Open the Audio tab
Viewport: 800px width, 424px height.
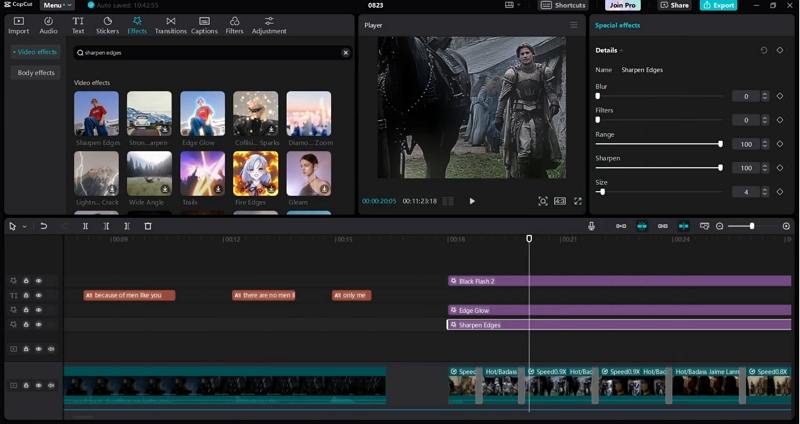pyautogui.click(x=48, y=26)
